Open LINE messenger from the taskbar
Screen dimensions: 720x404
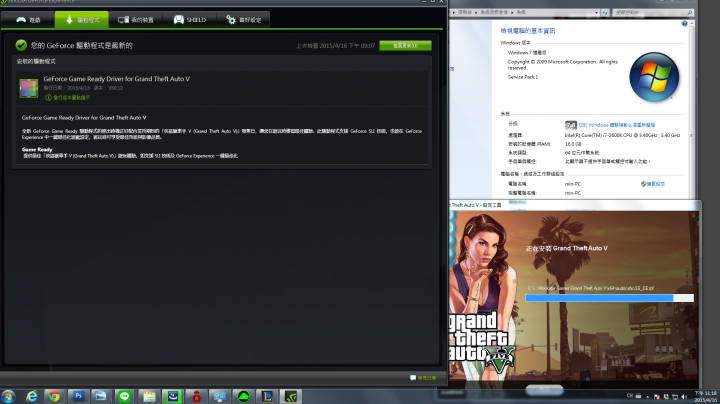pyautogui.click(x=124, y=396)
